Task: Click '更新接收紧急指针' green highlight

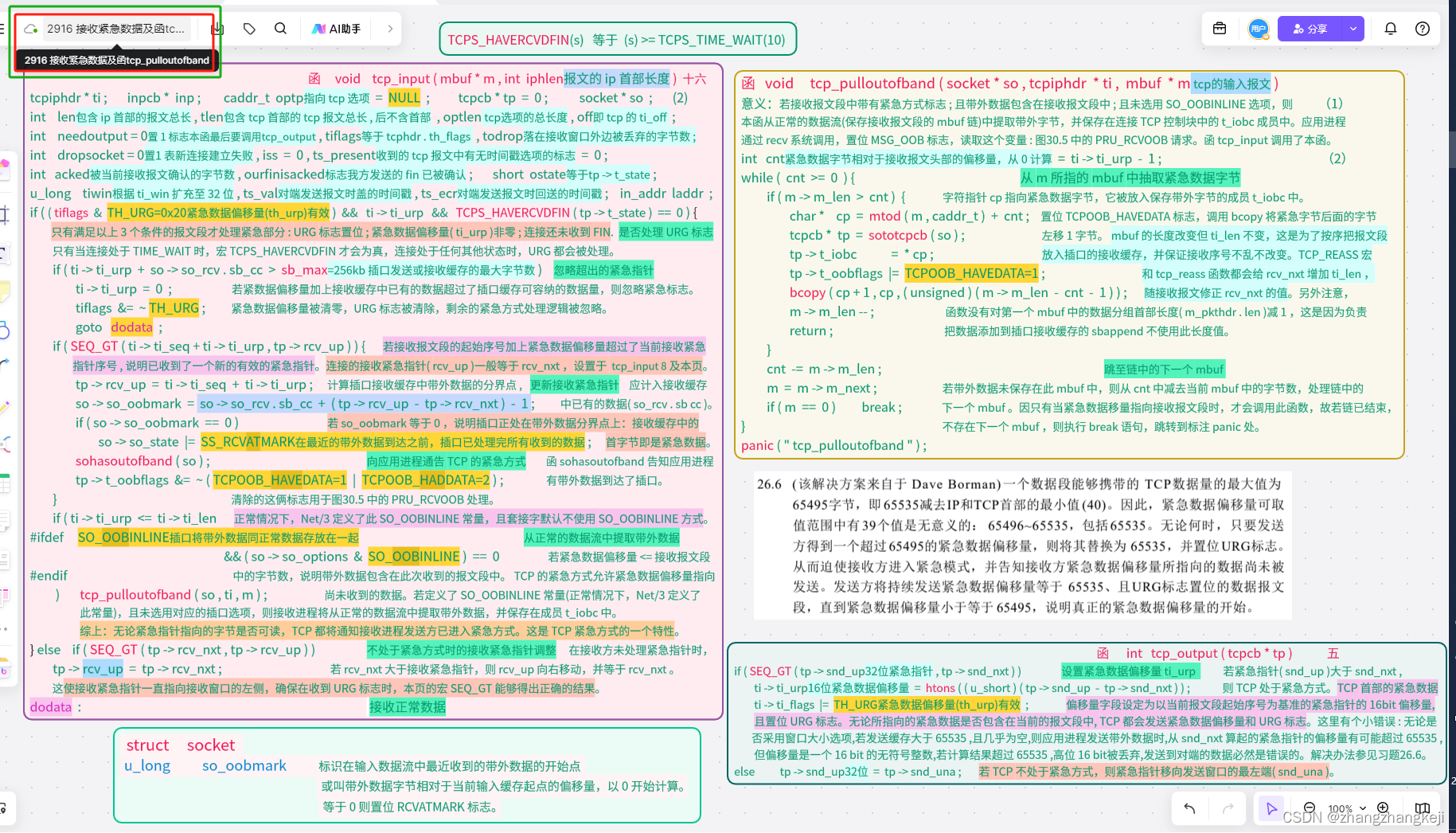Action: pos(575,385)
